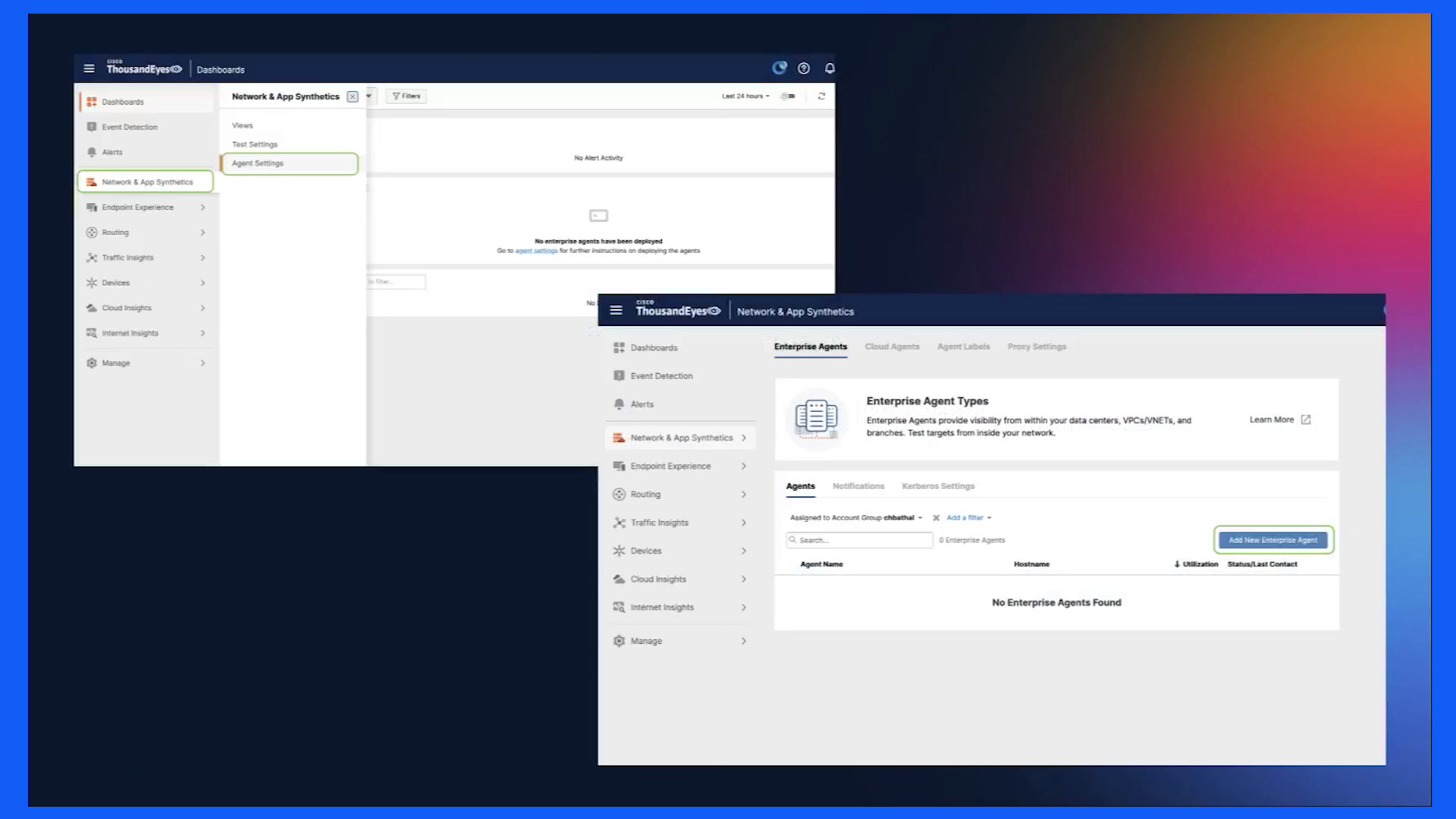Click the usage circle icon beside help

[779, 68]
